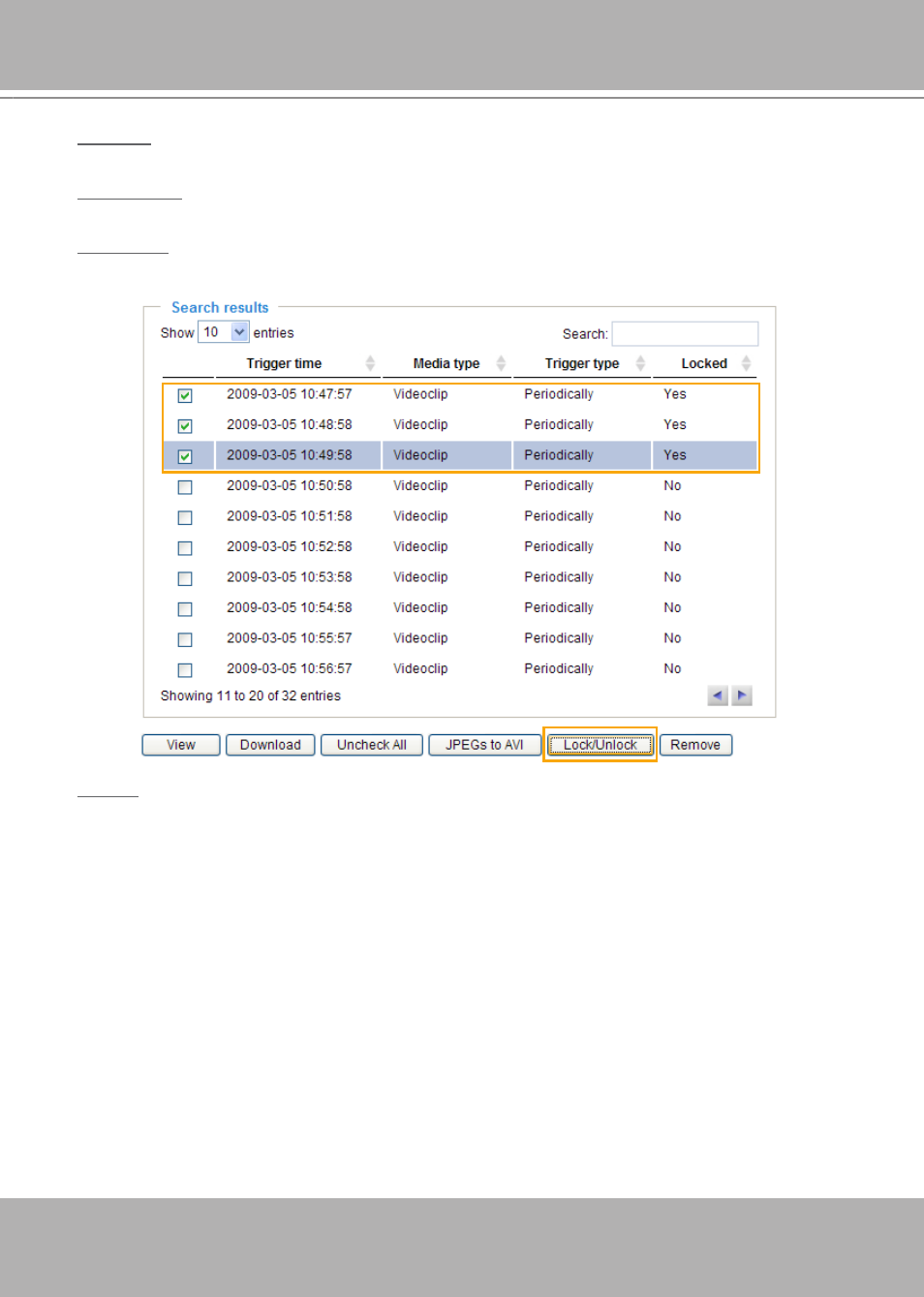Click Yes locked value for 10:49:58
This screenshot has width=924, height=1297.
coord(675,455)
